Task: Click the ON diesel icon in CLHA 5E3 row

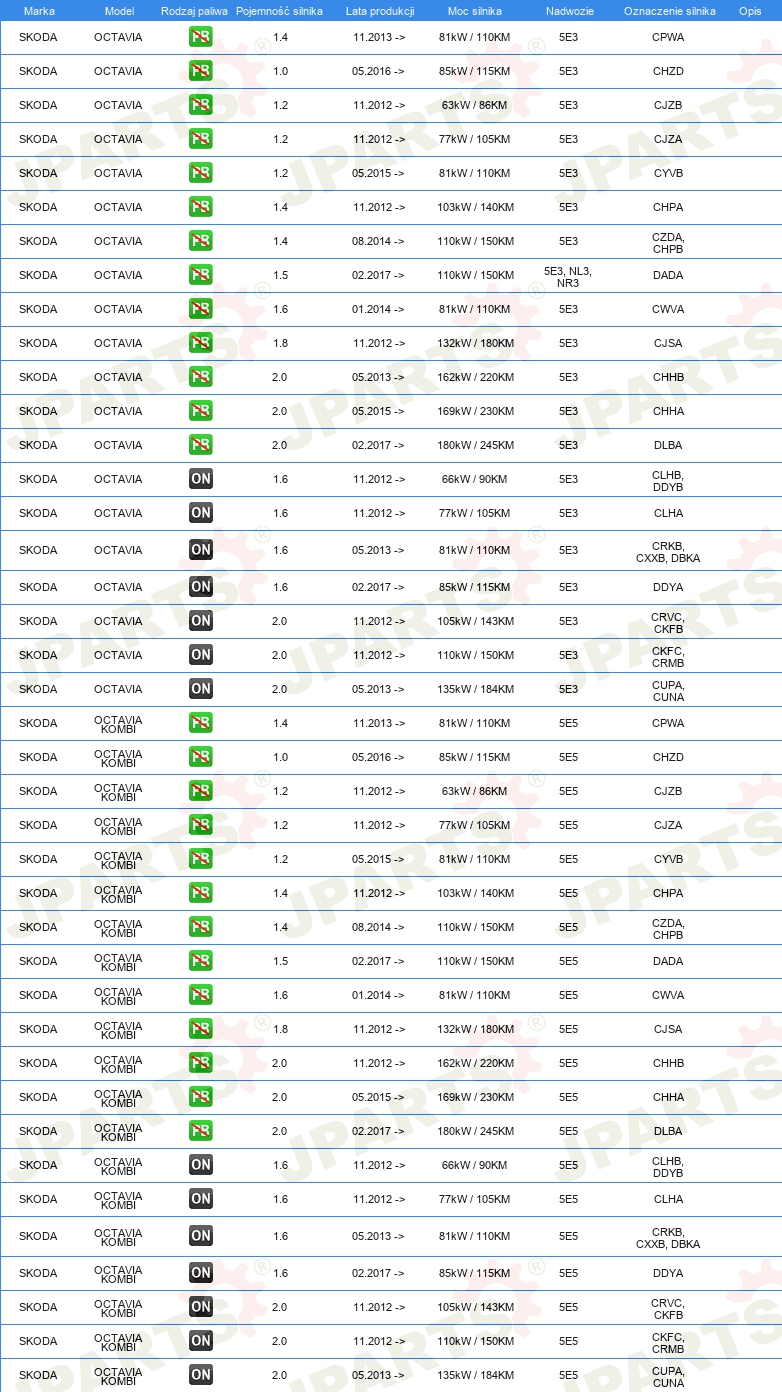Action: click(x=201, y=513)
